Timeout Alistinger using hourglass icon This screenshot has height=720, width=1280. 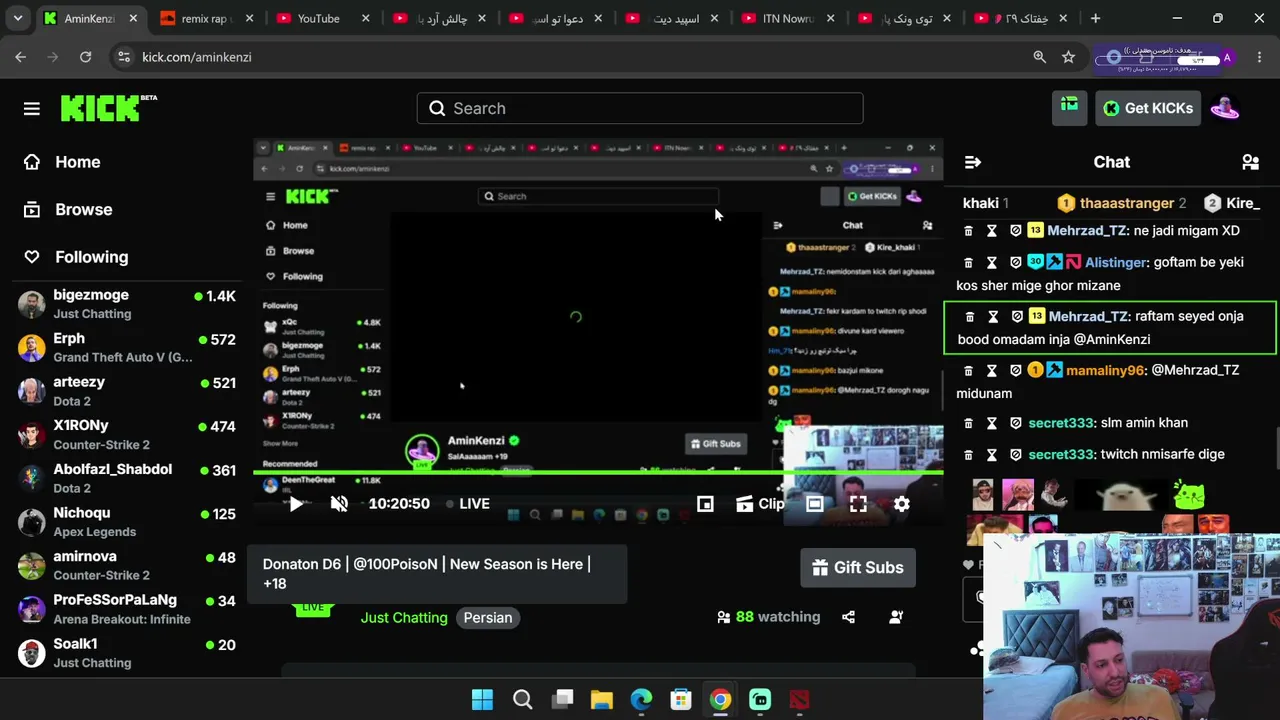(x=992, y=263)
